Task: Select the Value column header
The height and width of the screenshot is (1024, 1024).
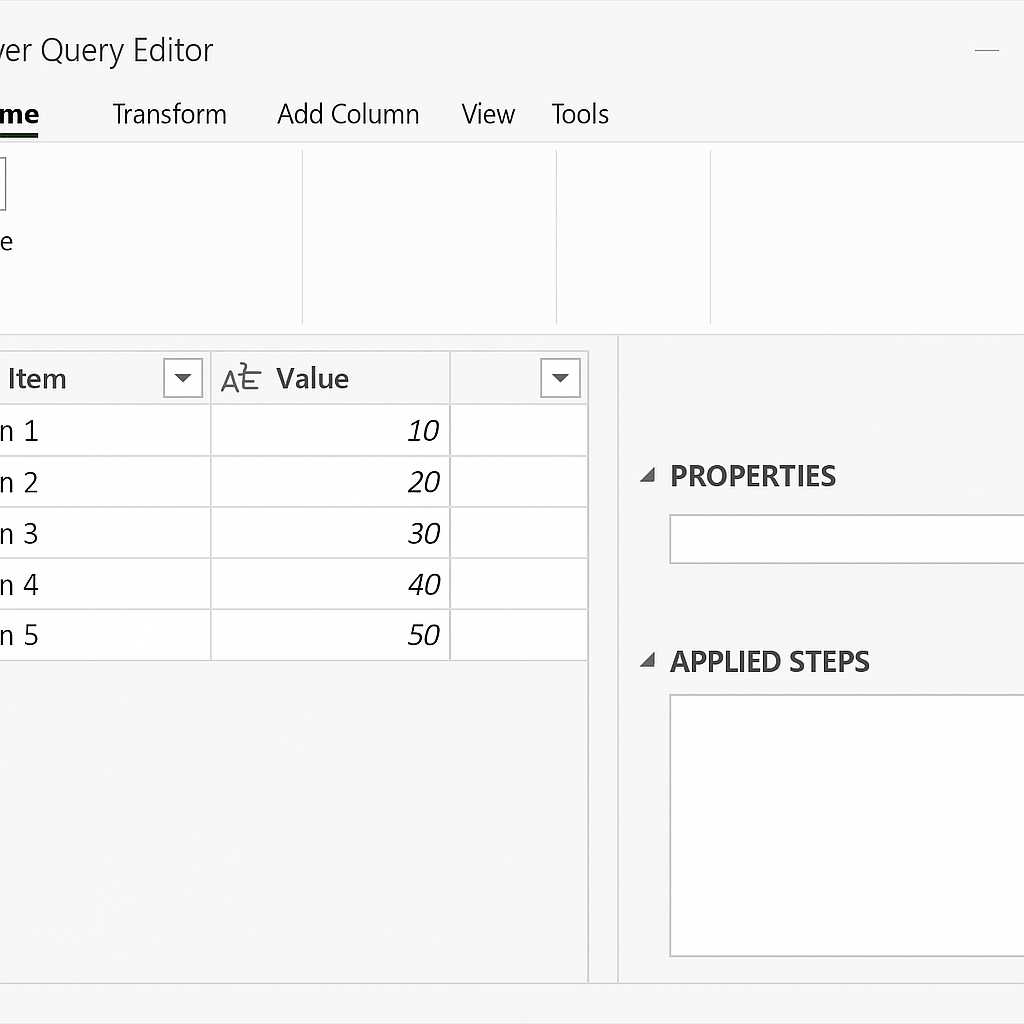Action: 330,379
